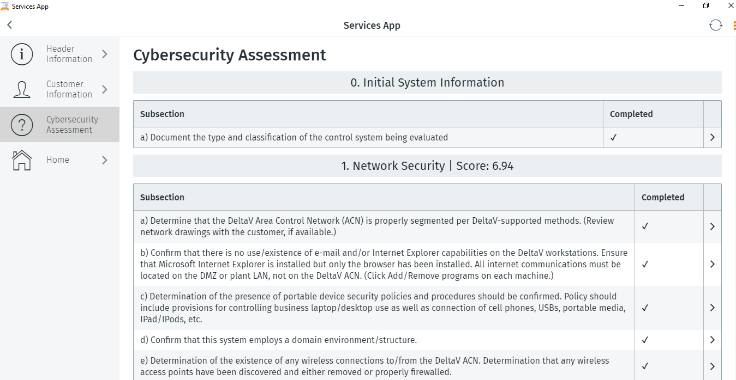The width and height of the screenshot is (736, 380).
Task: Select the Cybersecurity Assessment sidebar item
Action: 60,124
